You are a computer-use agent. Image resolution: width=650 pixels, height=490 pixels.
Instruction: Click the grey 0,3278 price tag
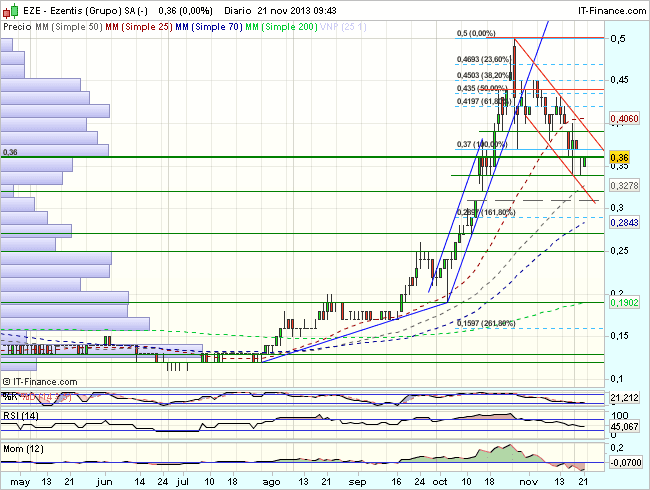click(624, 185)
